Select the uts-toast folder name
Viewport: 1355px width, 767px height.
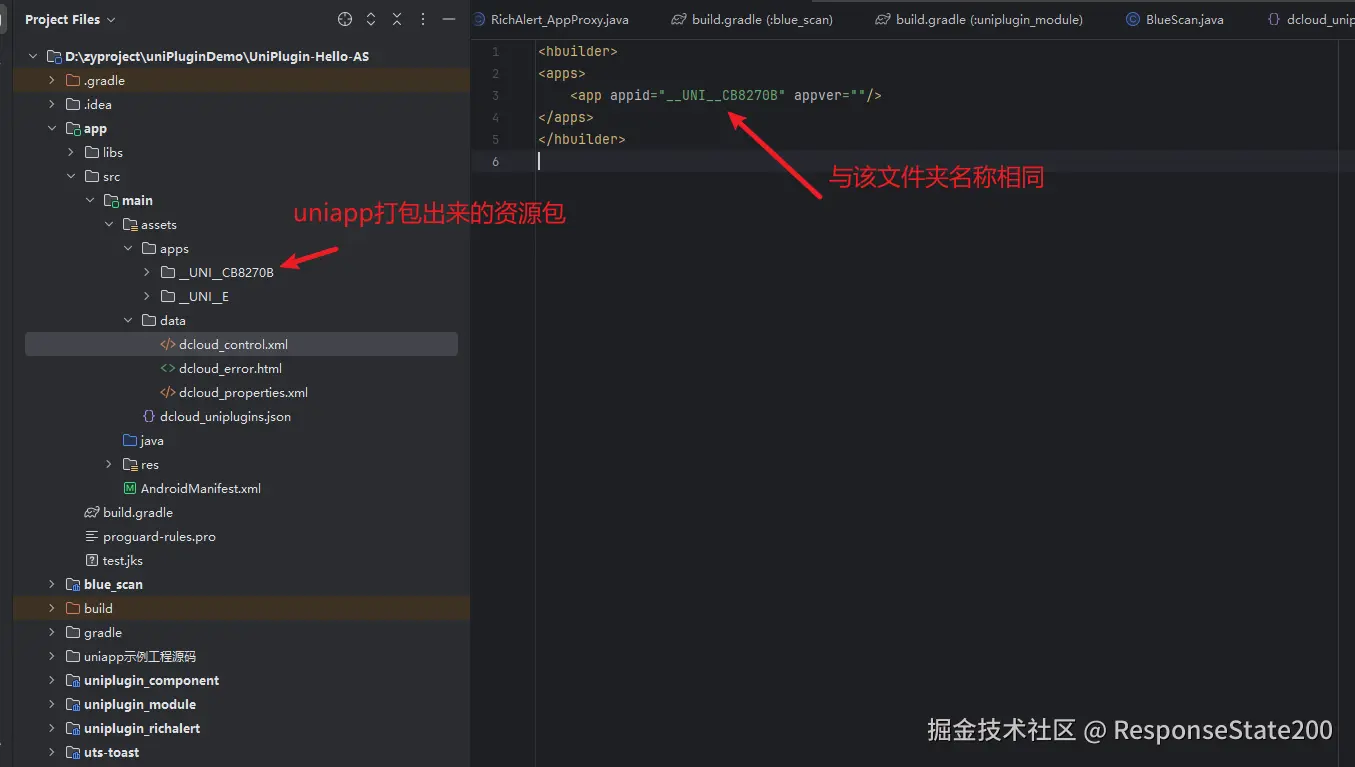point(112,752)
